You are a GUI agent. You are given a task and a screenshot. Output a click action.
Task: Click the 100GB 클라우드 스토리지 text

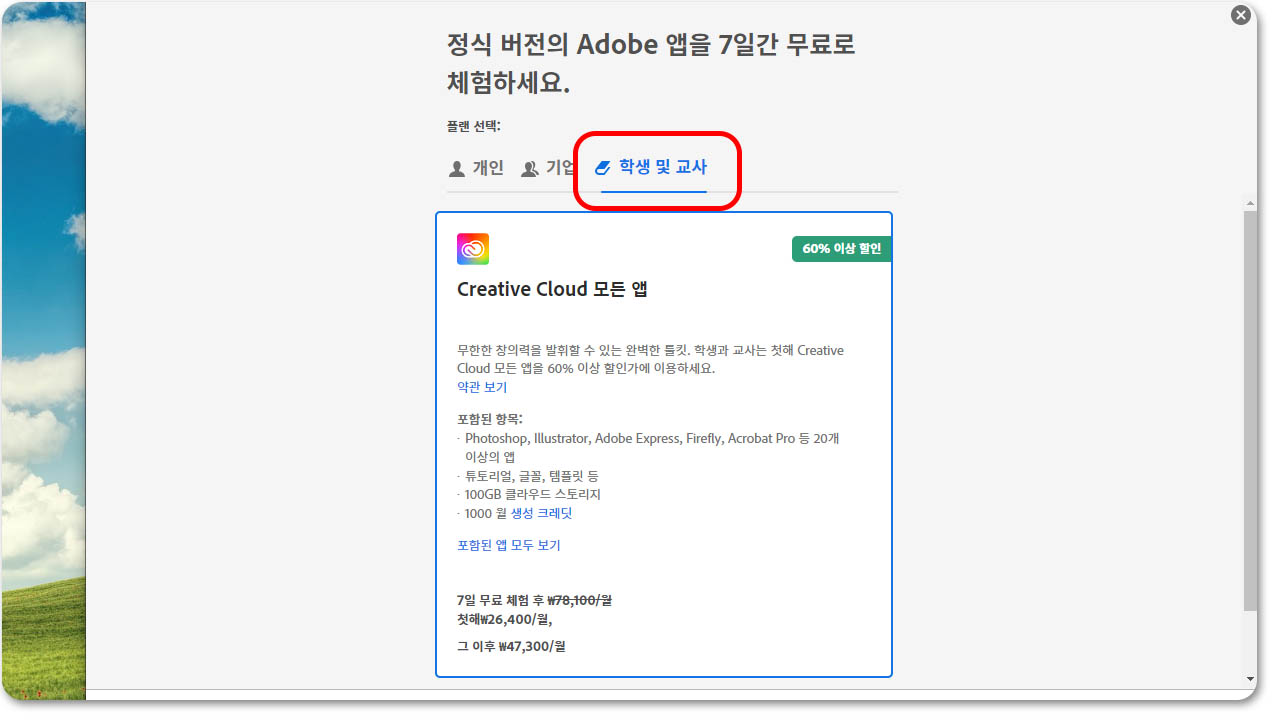[533, 494]
